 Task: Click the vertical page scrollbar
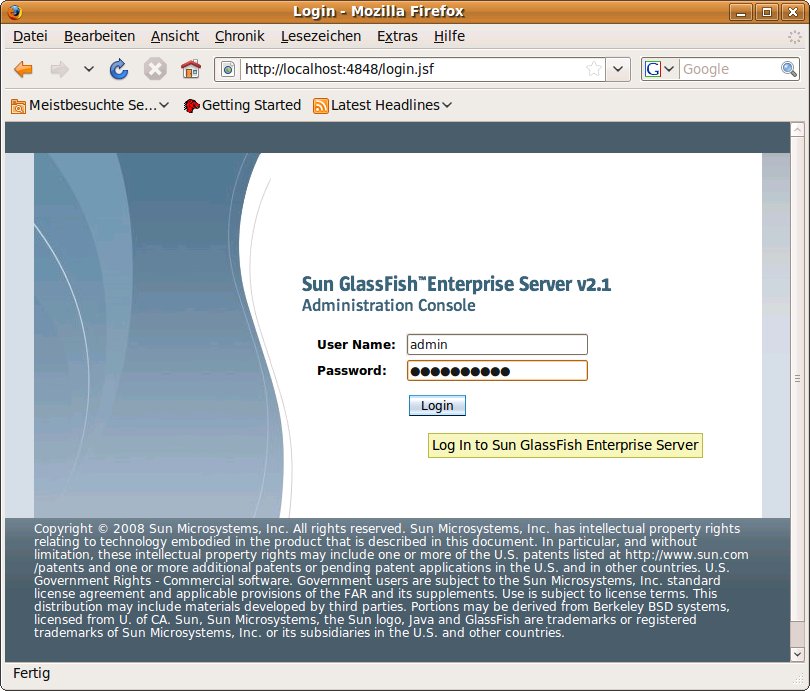point(796,380)
